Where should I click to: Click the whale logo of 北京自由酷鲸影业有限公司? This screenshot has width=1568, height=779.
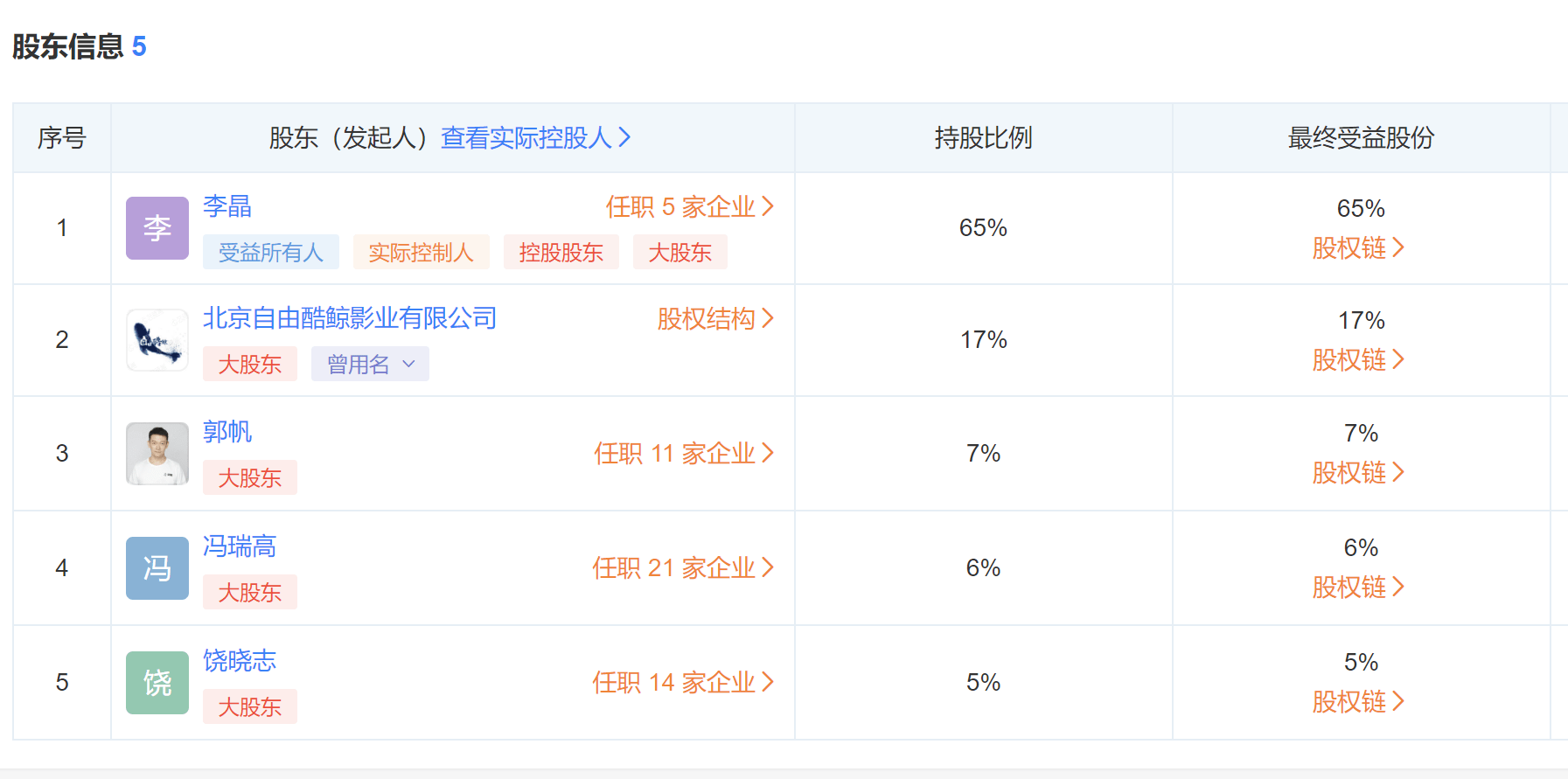click(157, 340)
